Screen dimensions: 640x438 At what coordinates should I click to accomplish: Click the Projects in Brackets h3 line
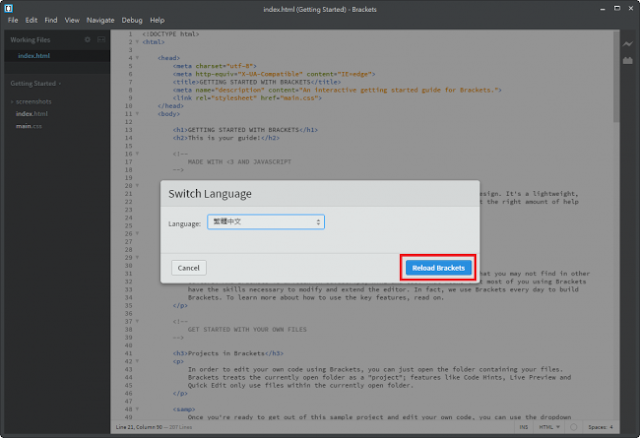pos(228,353)
